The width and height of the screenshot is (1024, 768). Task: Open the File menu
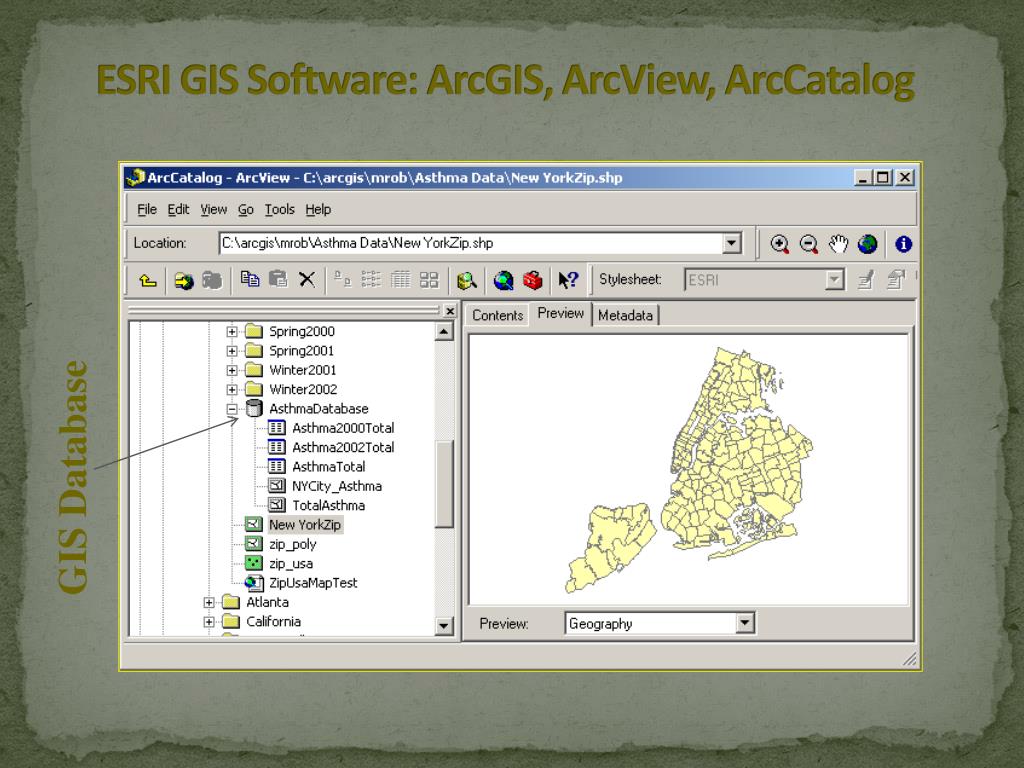147,210
